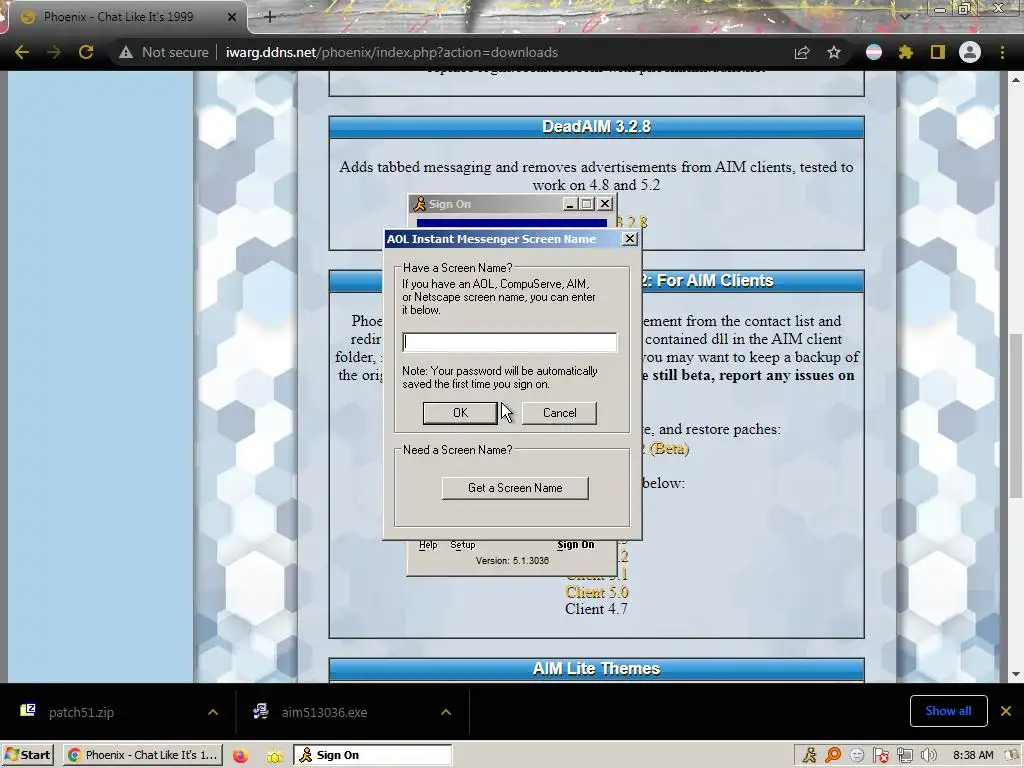Click the pink-blue striped extension icon
This screenshot has width=1024, height=768.
pyautogui.click(x=874, y=52)
